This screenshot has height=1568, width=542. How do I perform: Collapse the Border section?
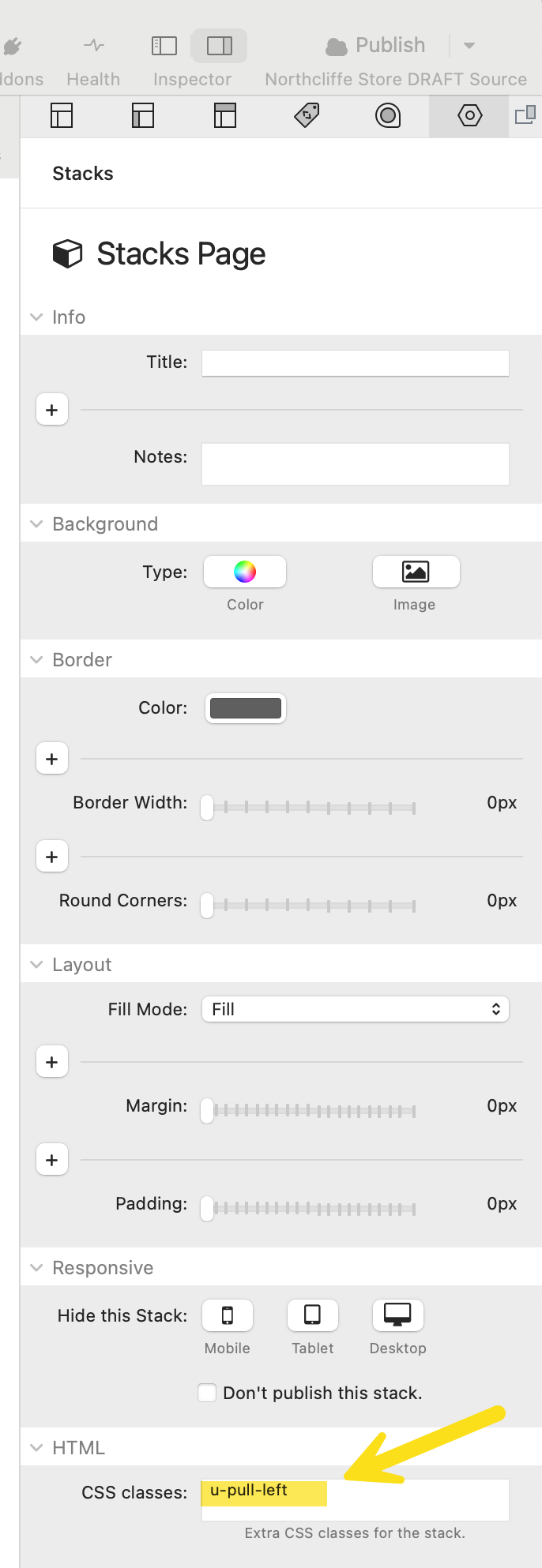tap(36, 660)
